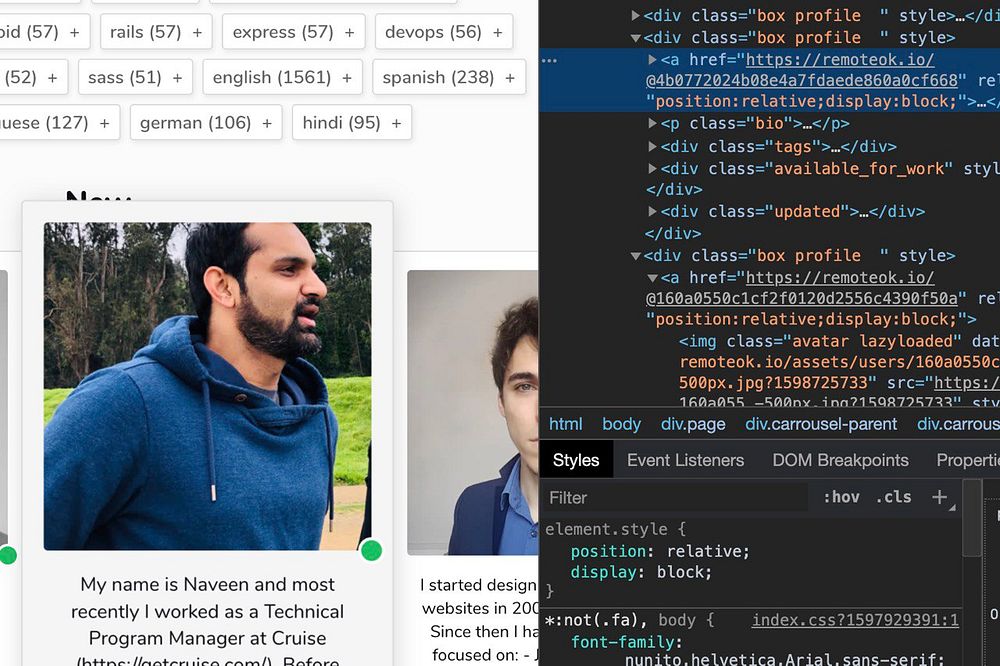This screenshot has width=1000, height=666.
Task: Select div.carousel-parent in the breadcrumb bar
Action: [821, 424]
